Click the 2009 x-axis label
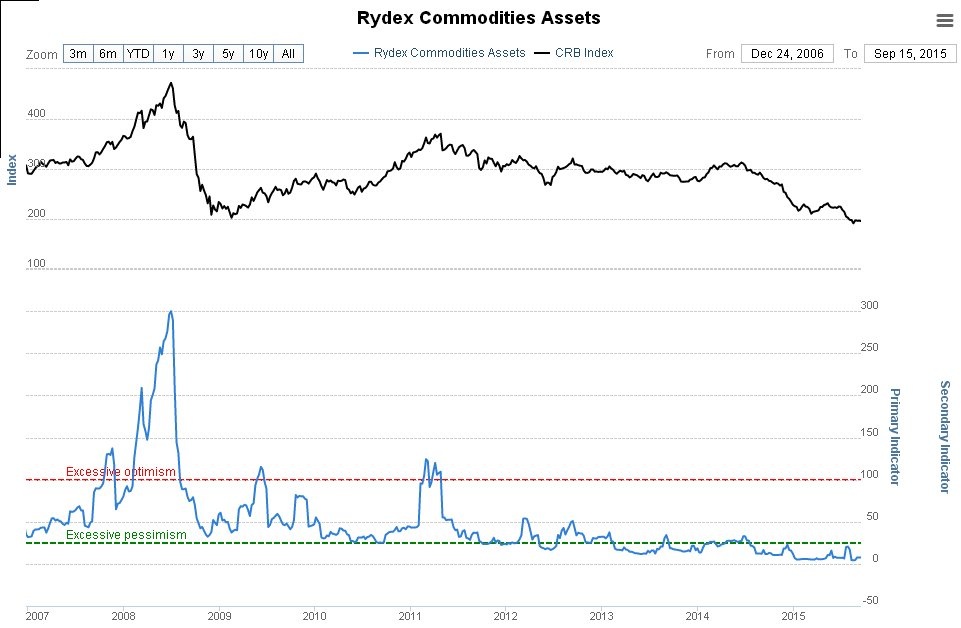 [219, 616]
